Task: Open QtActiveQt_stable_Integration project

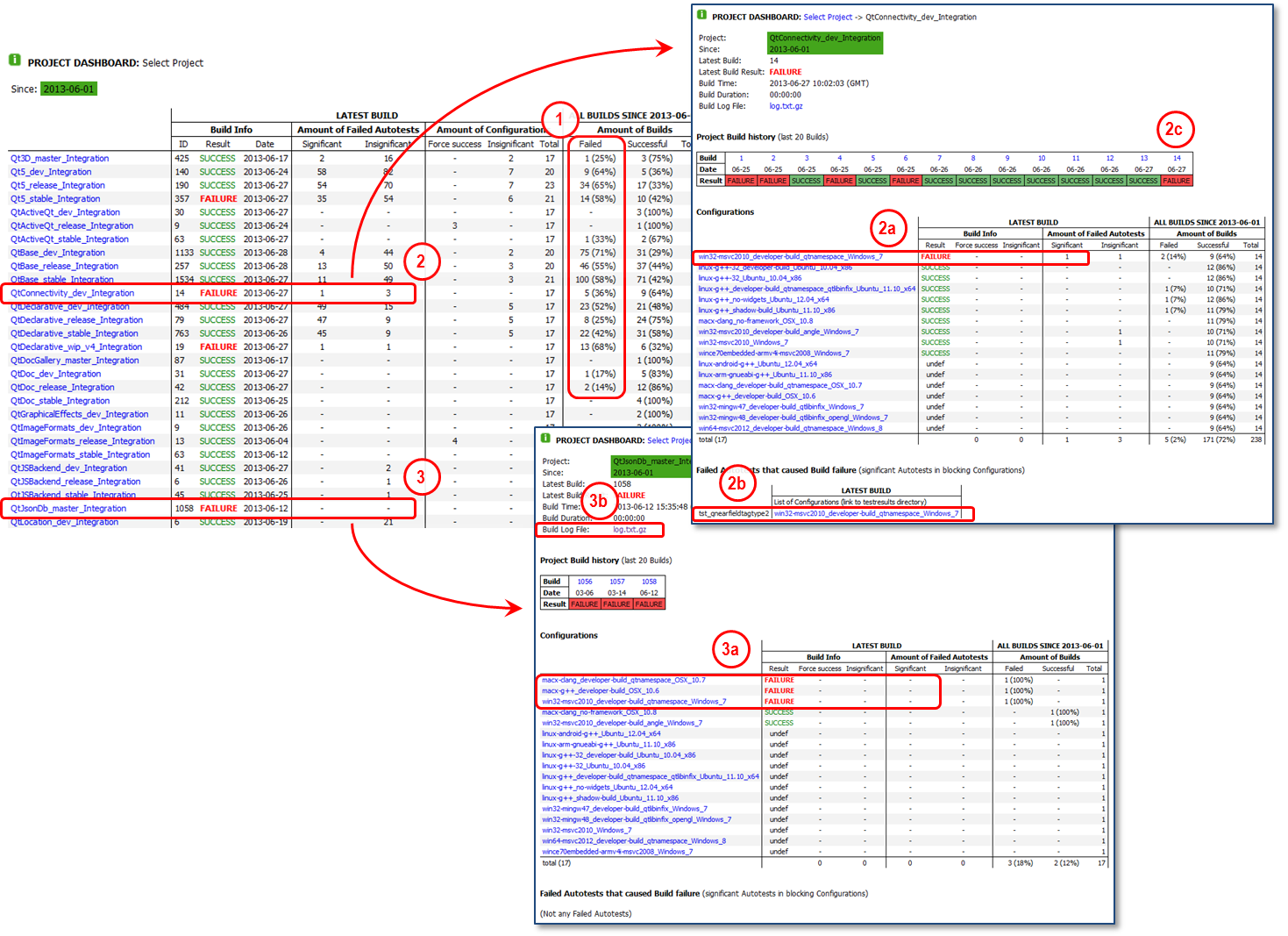Action: tap(69, 239)
